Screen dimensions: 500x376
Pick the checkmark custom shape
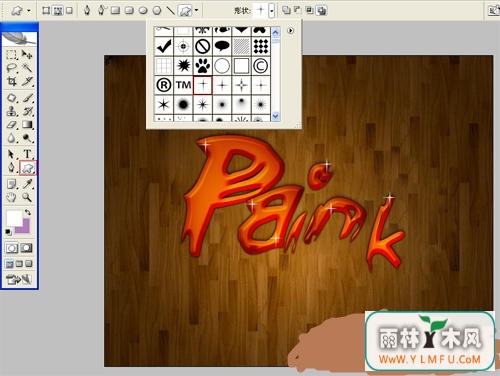tap(164, 46)
